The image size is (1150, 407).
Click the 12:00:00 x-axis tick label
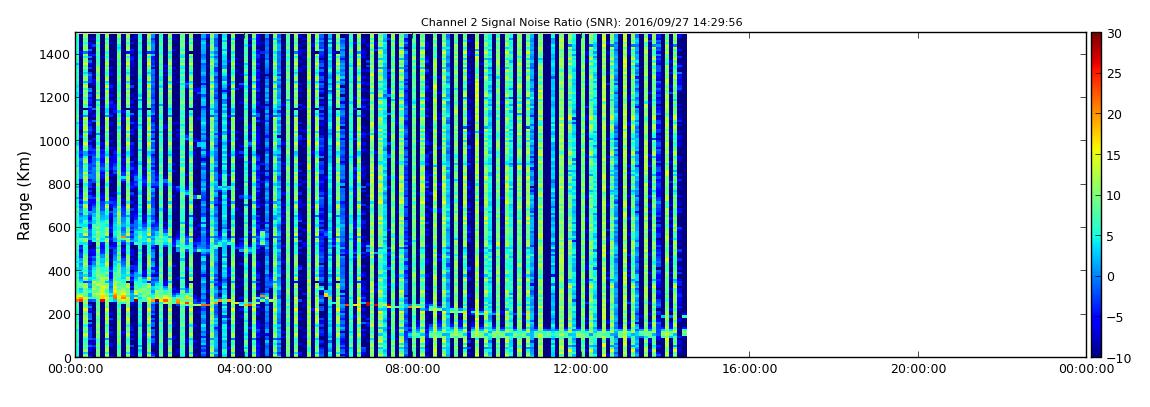point(583,370)
